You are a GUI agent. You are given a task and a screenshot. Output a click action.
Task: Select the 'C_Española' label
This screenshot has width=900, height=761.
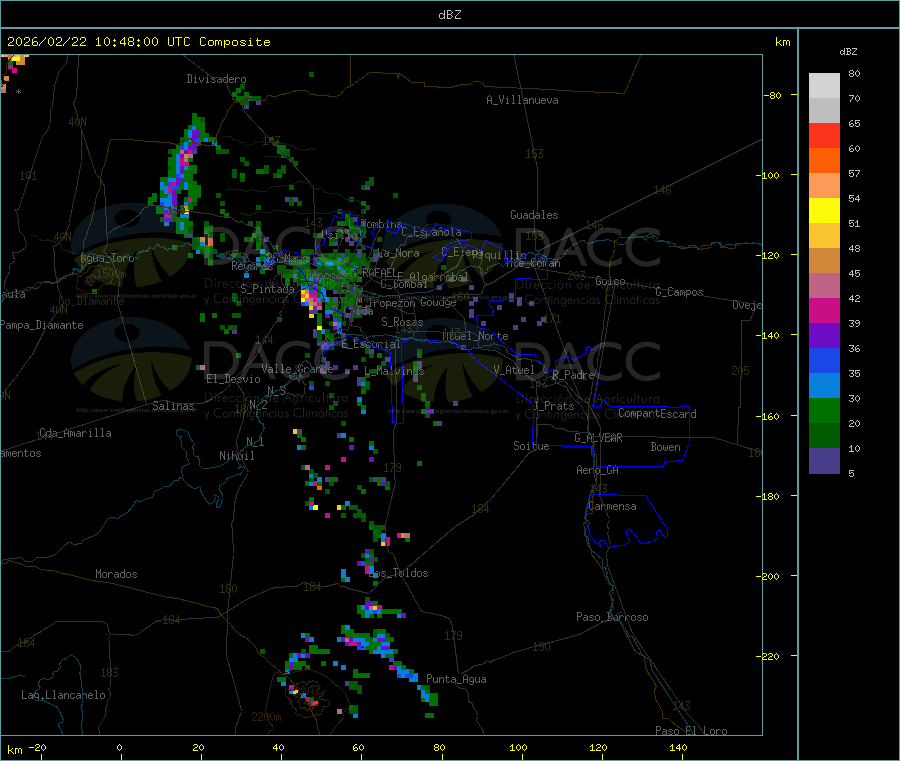pyautogui.click(x=432, y=232)
